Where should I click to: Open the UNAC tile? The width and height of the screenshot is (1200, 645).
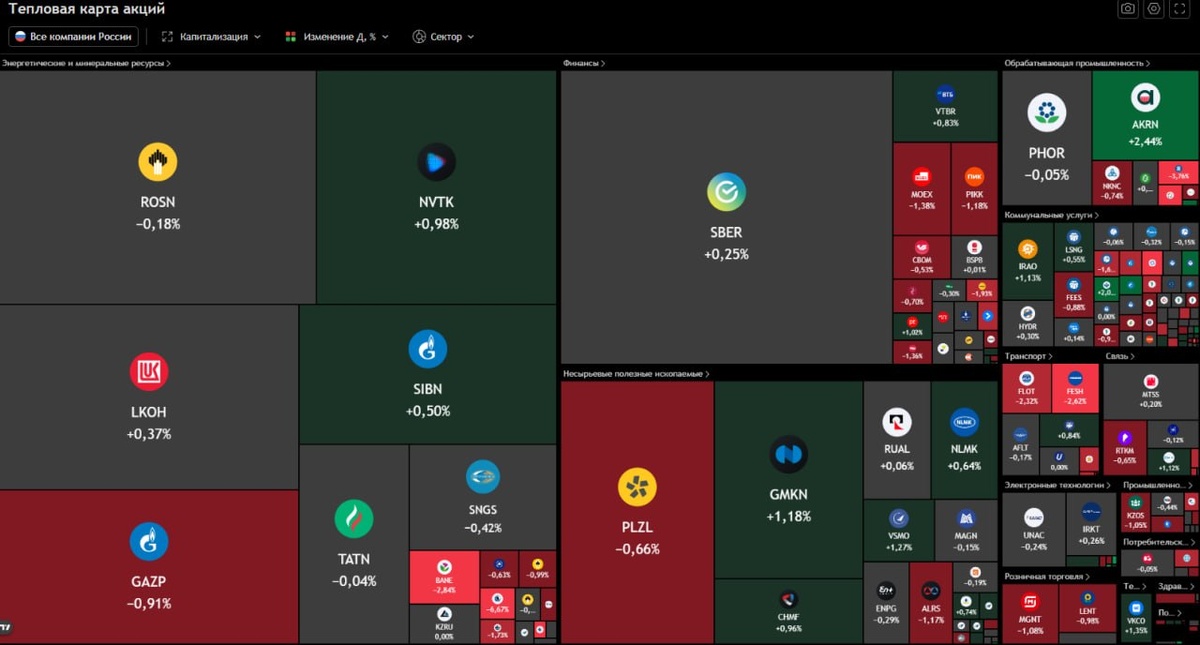tap(1034, 529)
